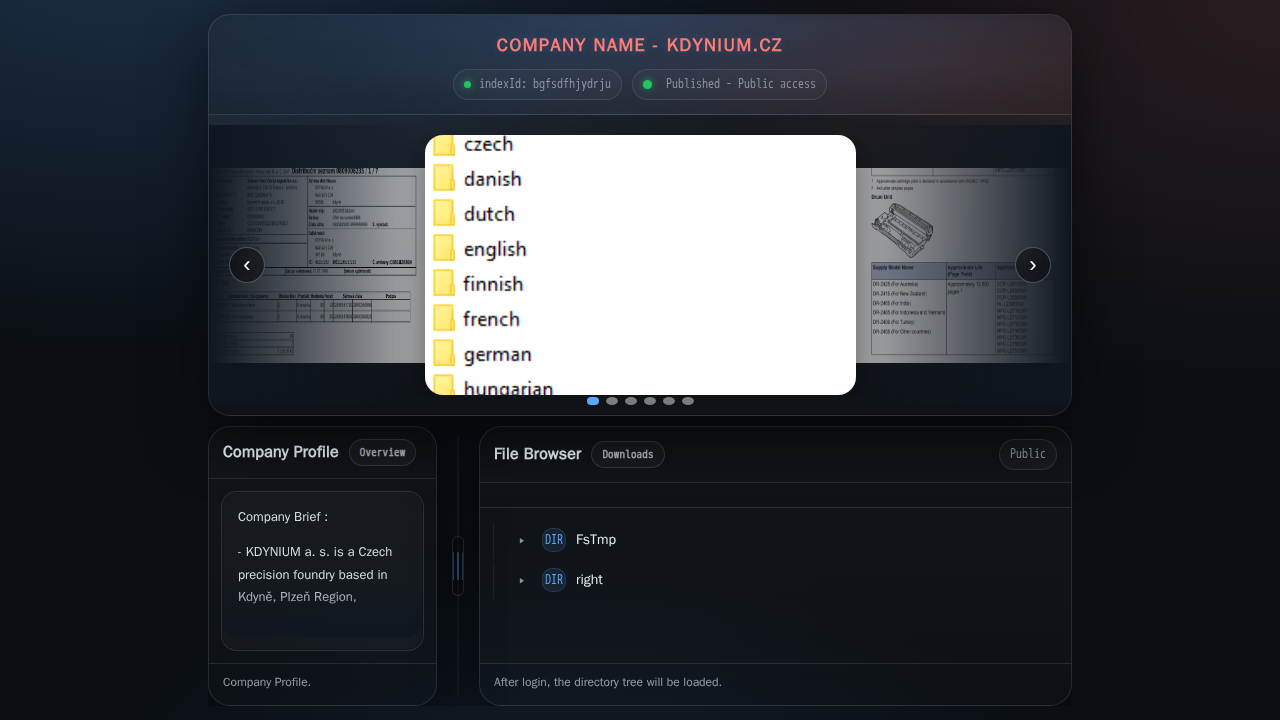
Task: Click the indexId bgfsdfhjydrju badge
Action: pos(537,84)
